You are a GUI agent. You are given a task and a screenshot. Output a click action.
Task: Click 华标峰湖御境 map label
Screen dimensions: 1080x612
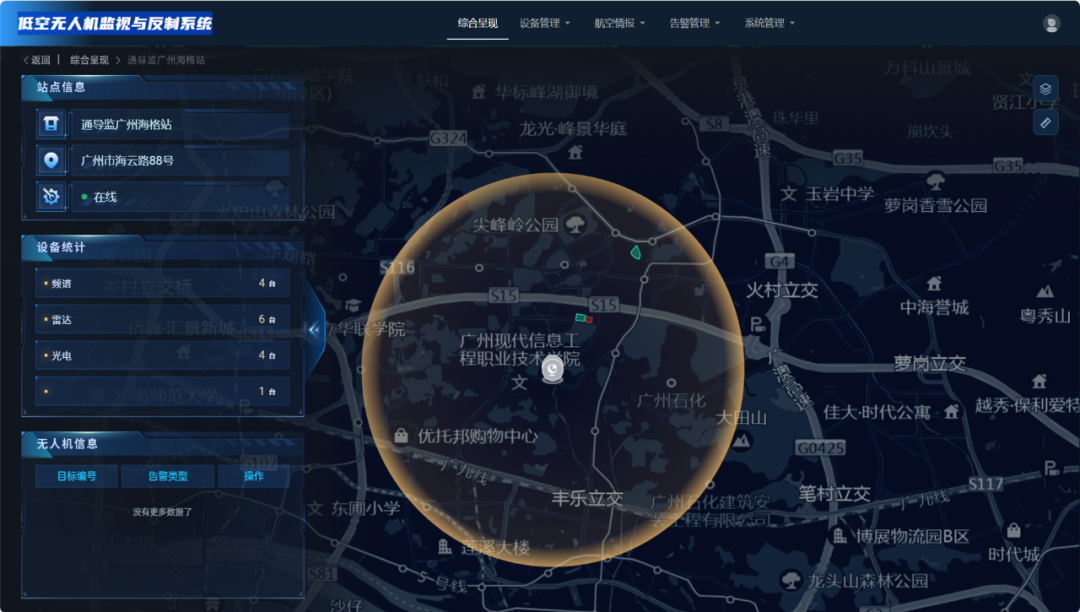tap(546, 92)
